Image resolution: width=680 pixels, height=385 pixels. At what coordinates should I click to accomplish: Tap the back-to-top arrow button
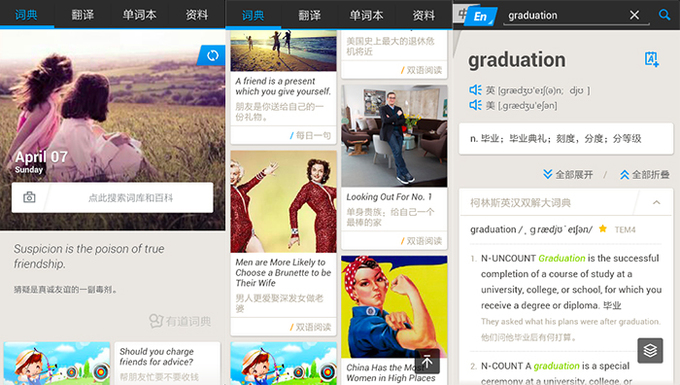point(427,361)
